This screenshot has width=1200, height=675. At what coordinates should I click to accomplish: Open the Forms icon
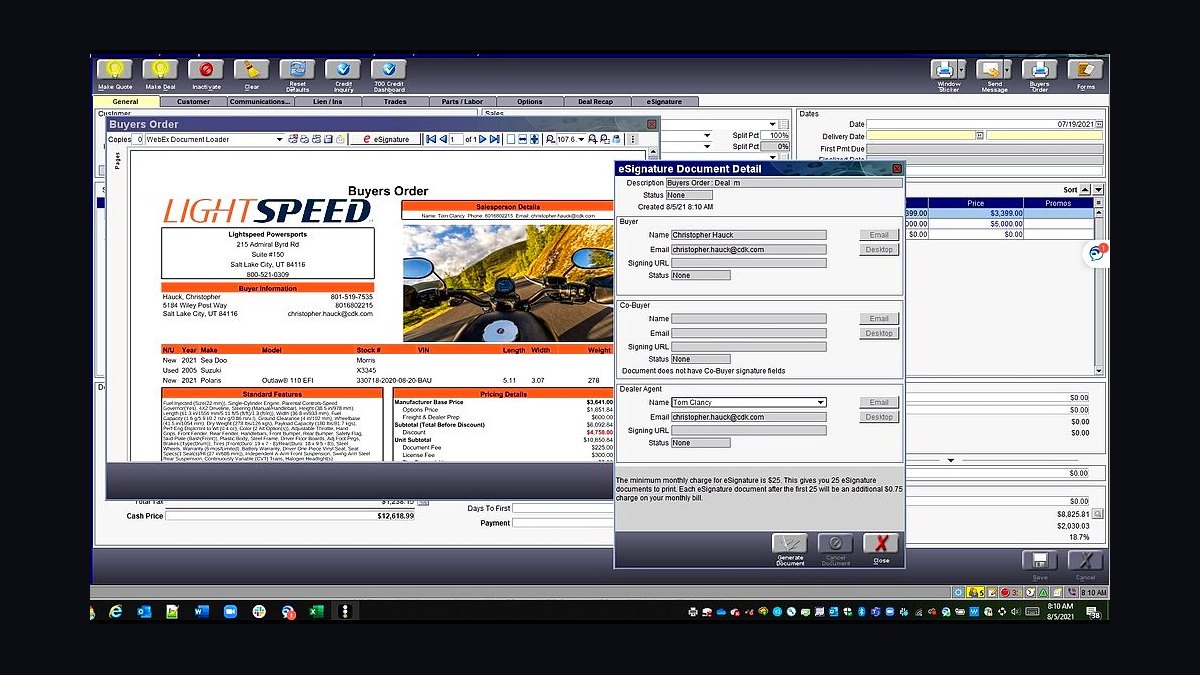pos(1085,70)
